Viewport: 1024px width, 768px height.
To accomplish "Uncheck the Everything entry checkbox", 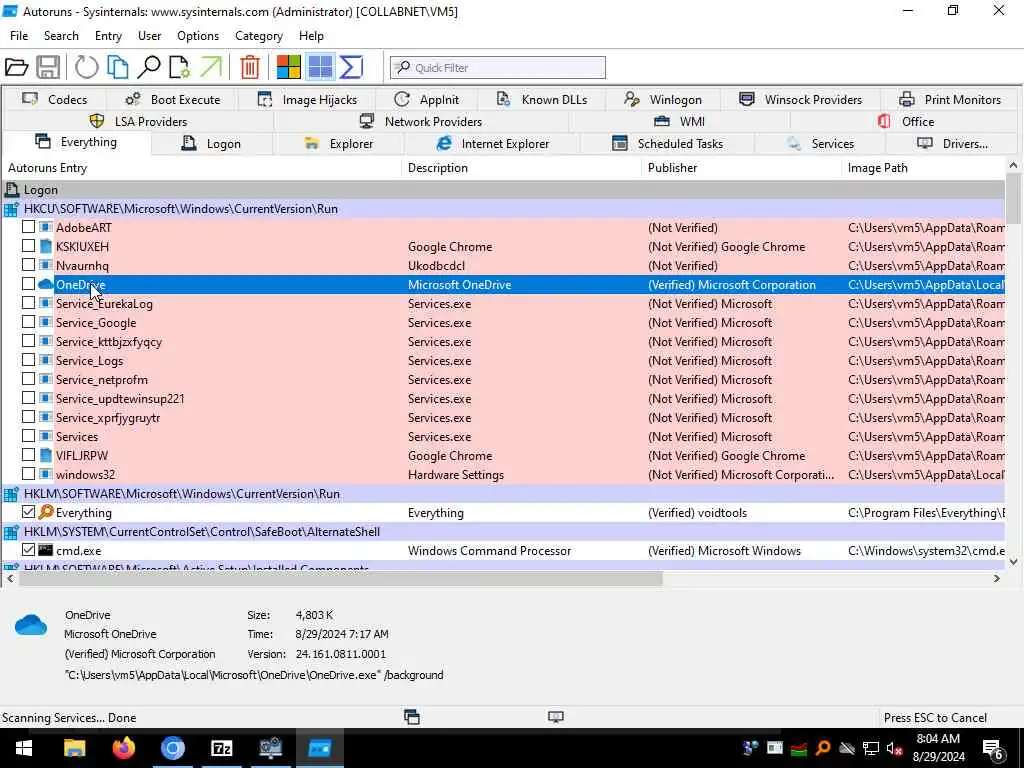I will [x=28, y=513].
